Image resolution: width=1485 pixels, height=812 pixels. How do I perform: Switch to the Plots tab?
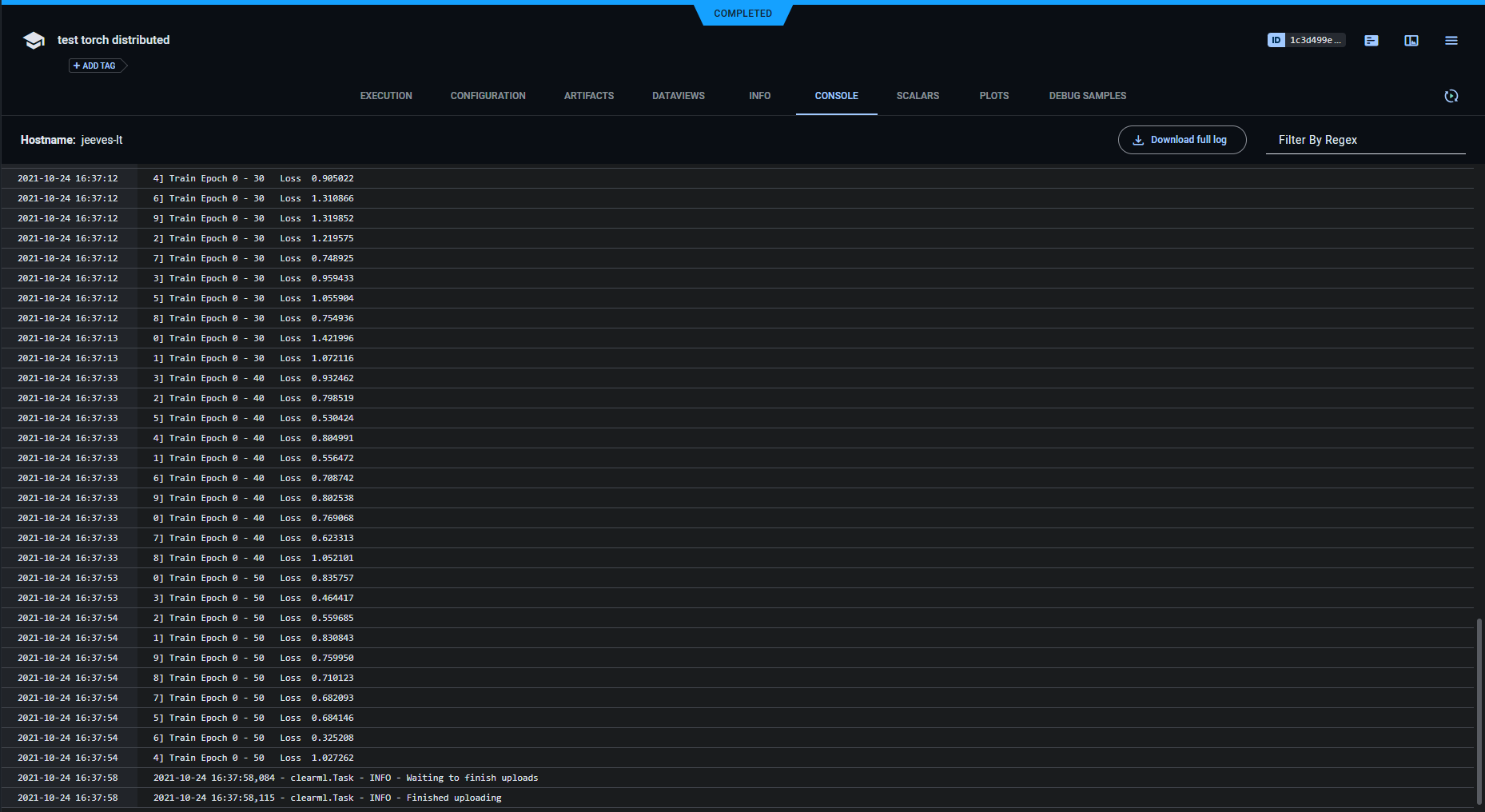994,96
